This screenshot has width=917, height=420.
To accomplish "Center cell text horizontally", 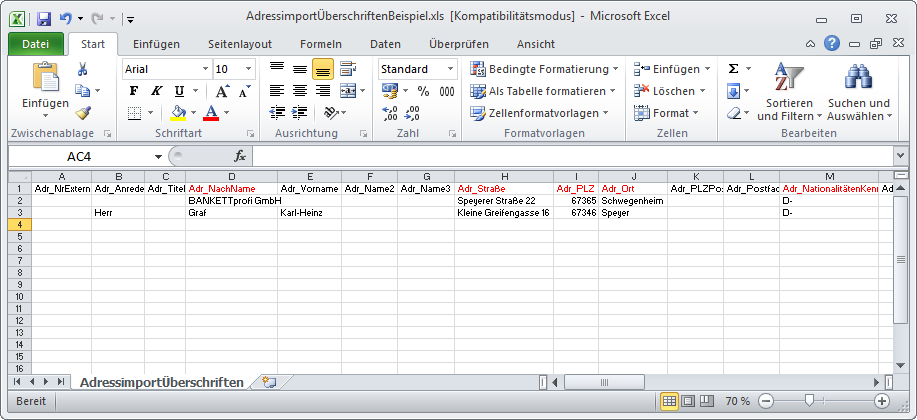I will [300, 91].
